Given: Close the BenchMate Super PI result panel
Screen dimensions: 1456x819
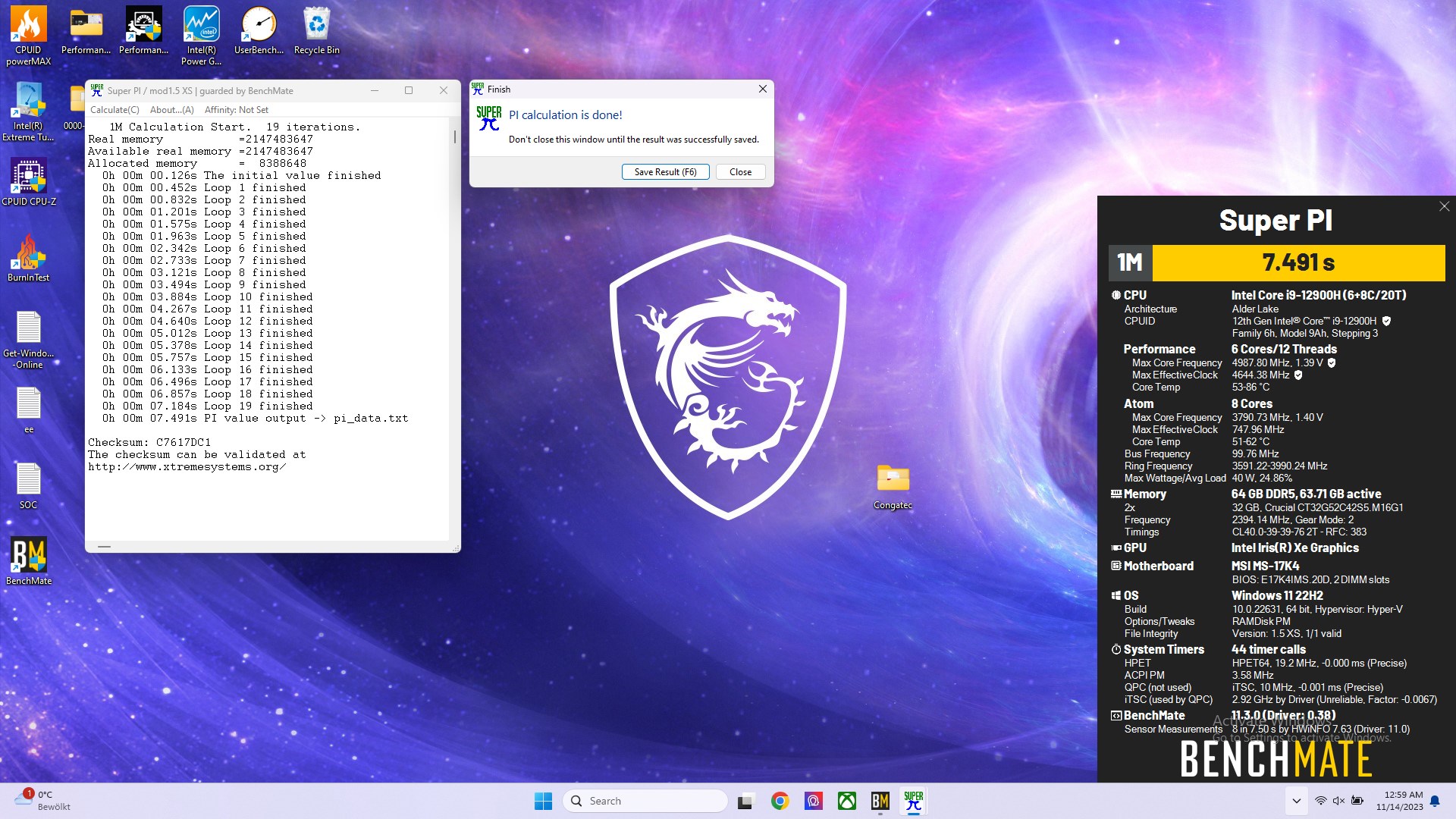Looking at the screenshot, I should 1444,206.
